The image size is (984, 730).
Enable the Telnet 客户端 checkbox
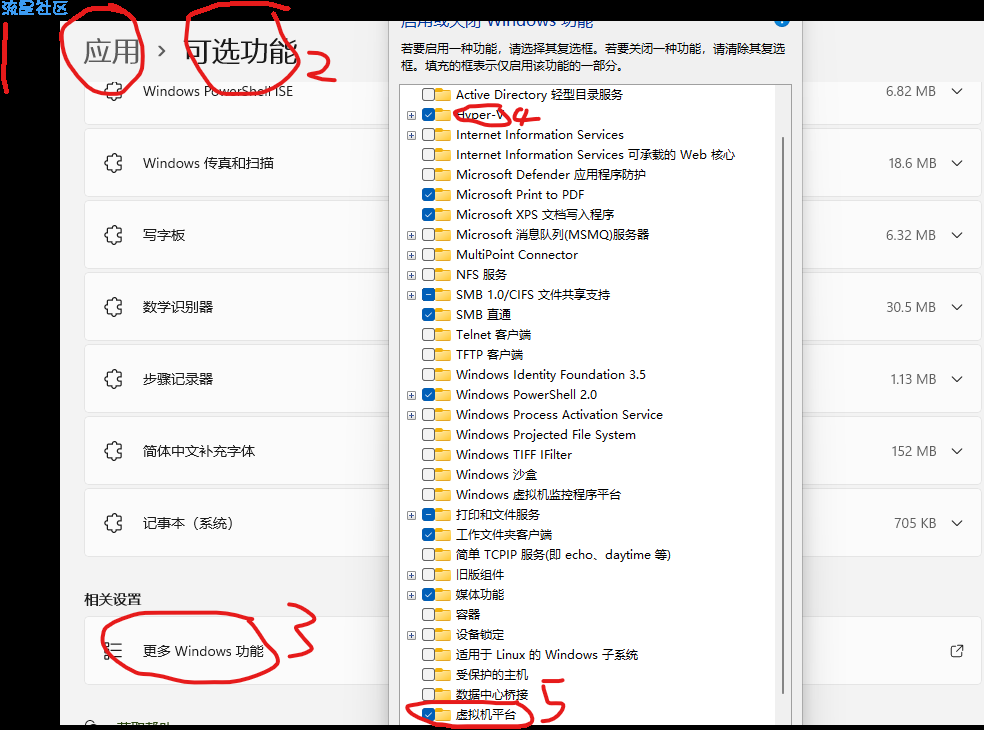[x=428, y=335]
